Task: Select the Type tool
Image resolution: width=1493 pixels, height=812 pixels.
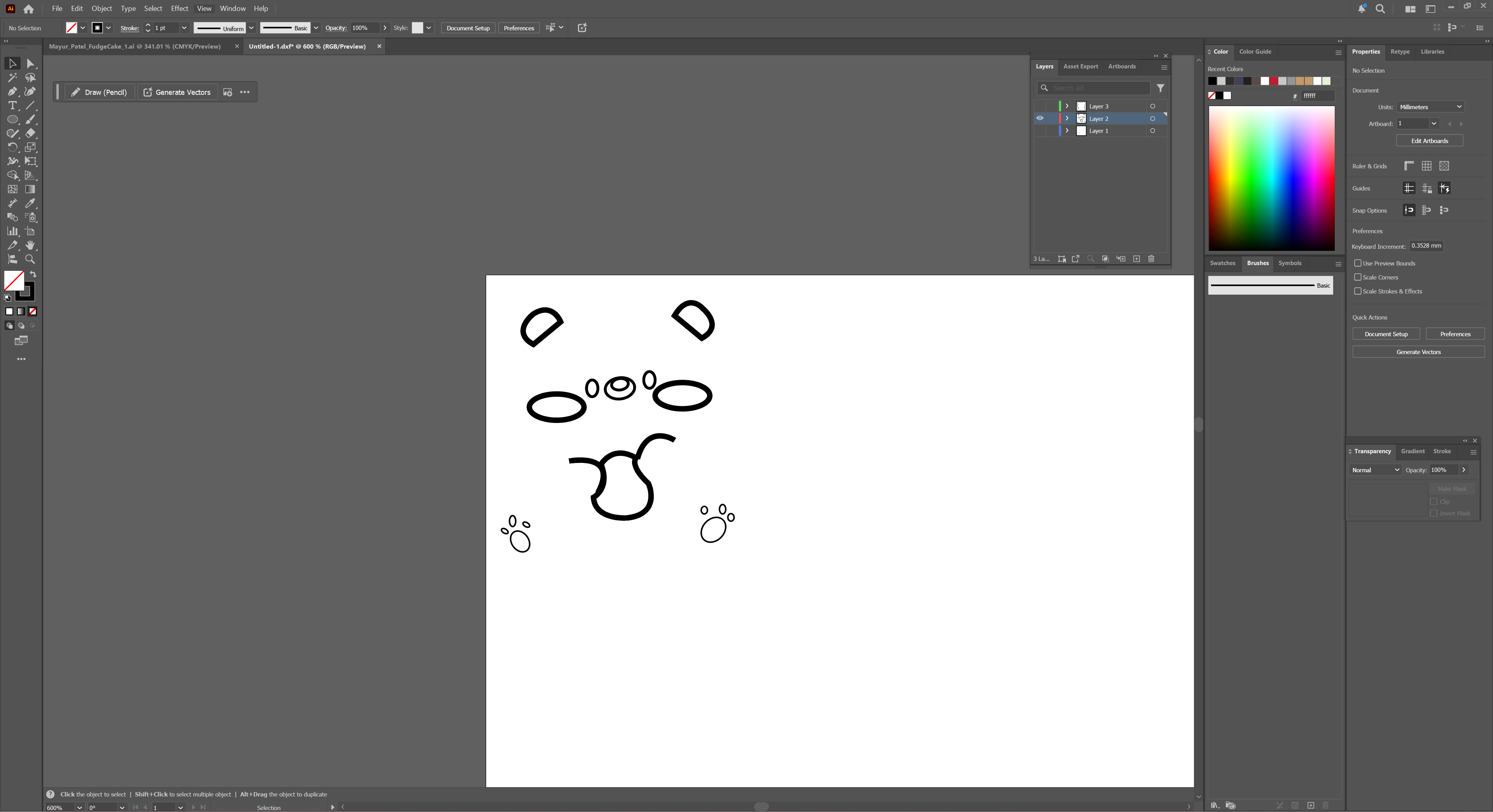Action: pos(12,105)
